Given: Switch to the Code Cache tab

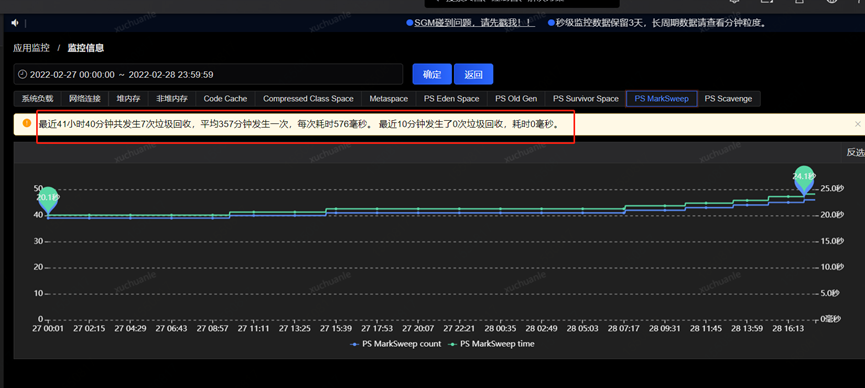Looking at the screenshot, I should click(226, 99).
